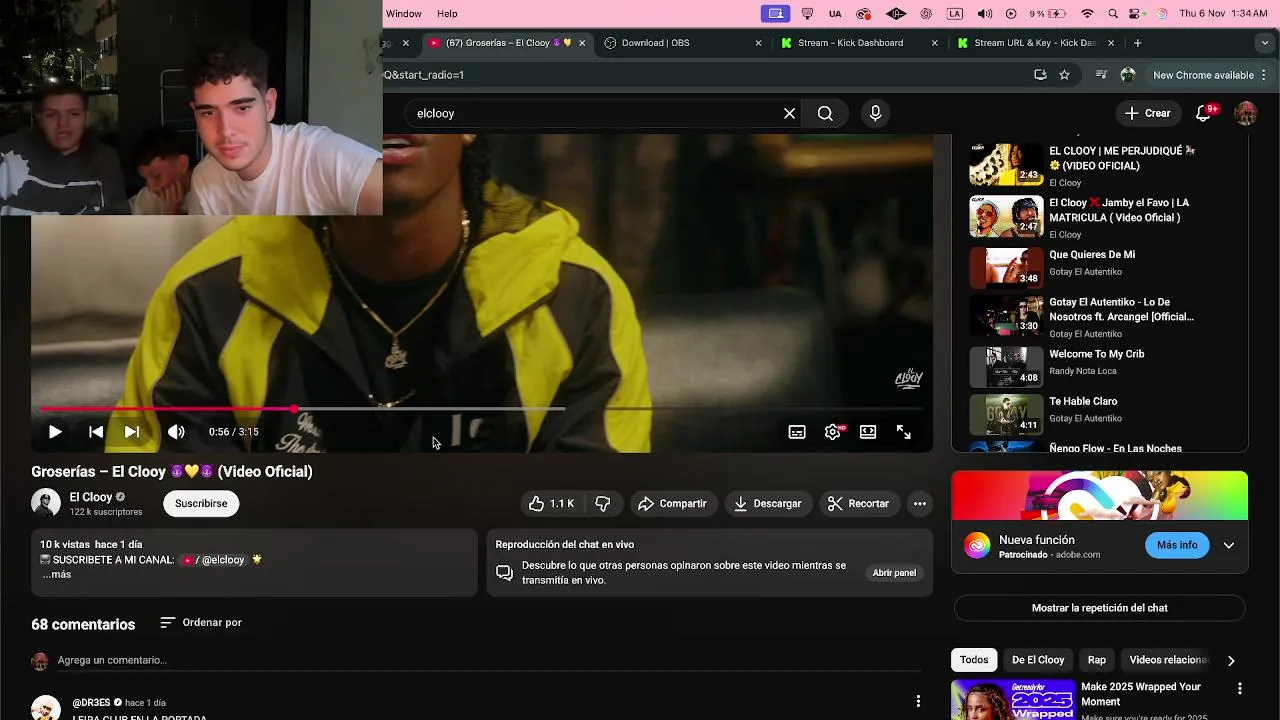Subscribe with the Suscribirse button
1280x720 pixels.
(201, 503)
